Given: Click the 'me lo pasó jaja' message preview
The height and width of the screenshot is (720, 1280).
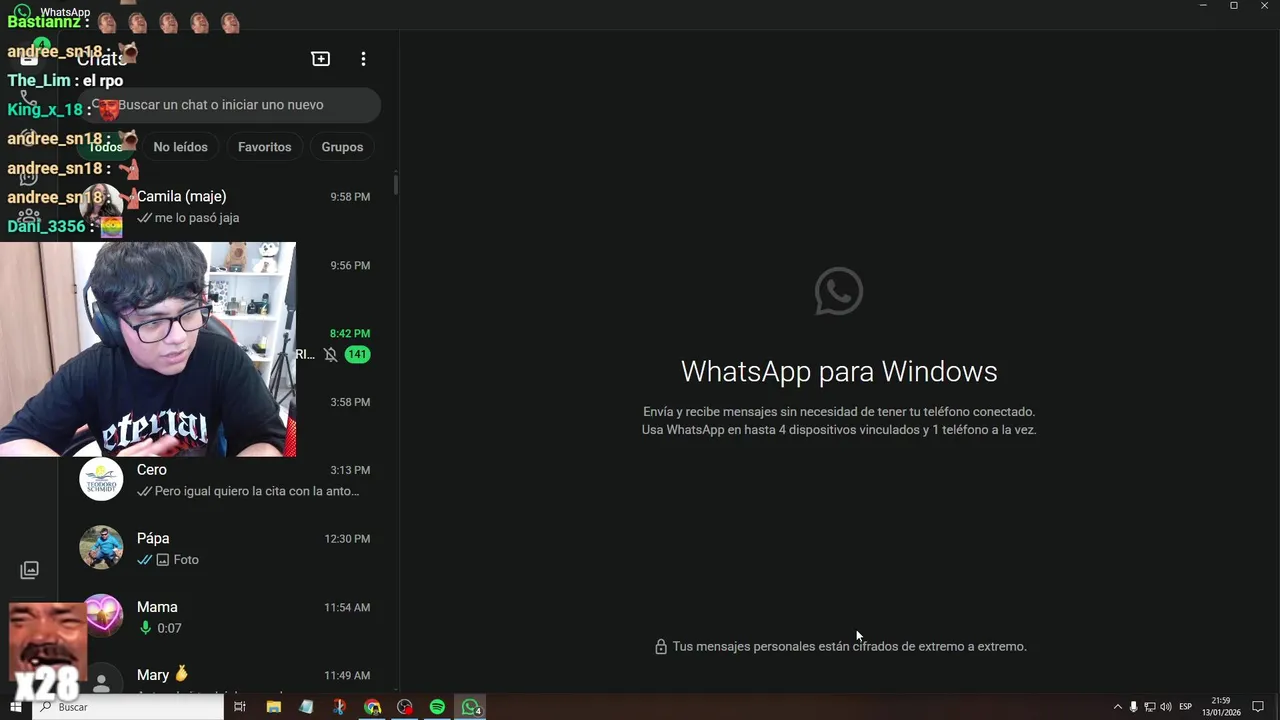Looking at the screenshot, I should [x=197, y=218].
